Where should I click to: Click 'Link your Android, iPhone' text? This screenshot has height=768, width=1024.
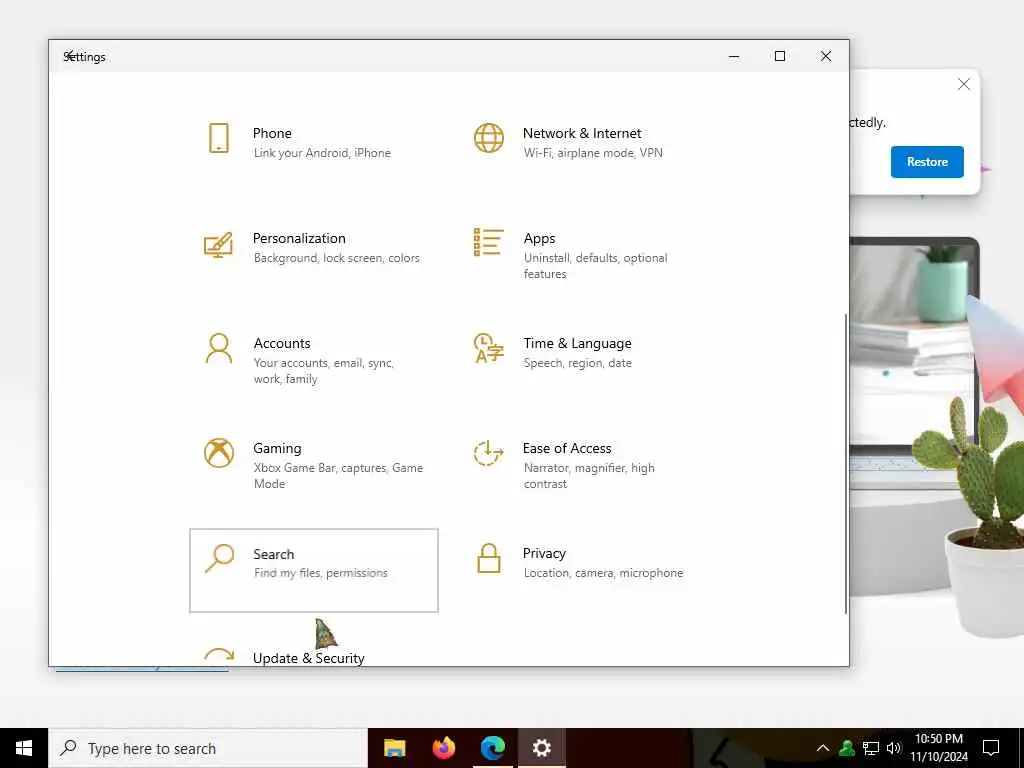[x=322, y=153]
